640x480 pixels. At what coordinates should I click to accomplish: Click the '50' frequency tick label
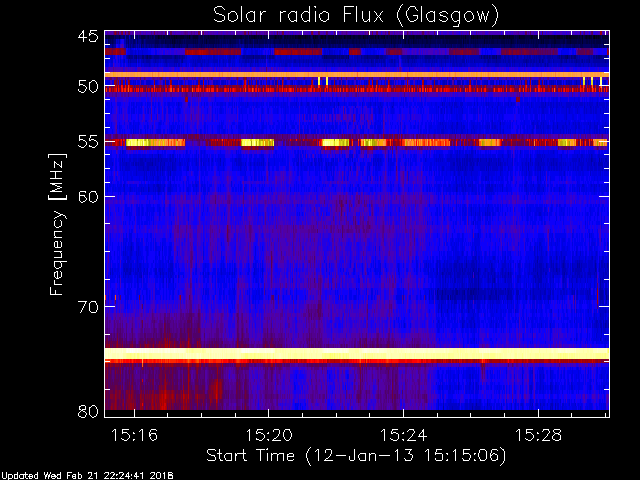point(88,87)
